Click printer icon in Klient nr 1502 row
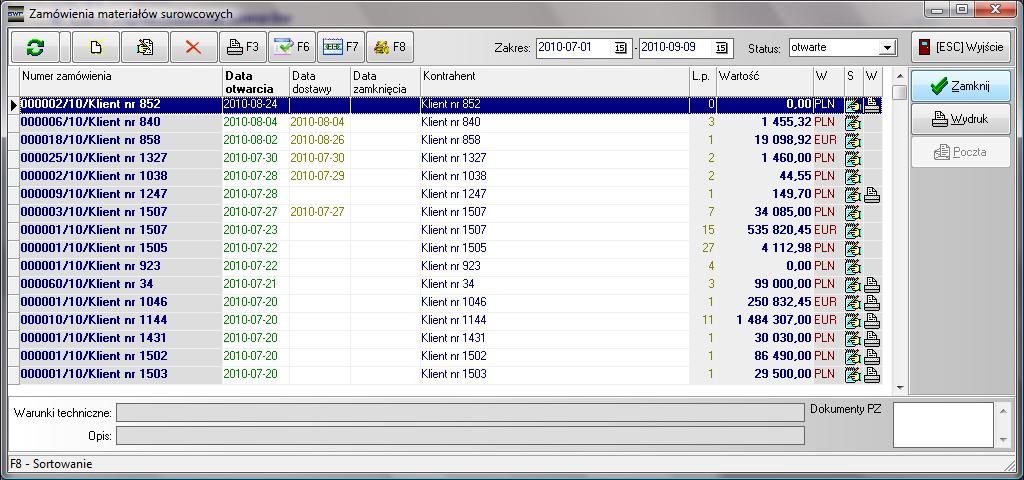Screen dimensions: 1024x480 pyautogui.click(x=872, y=357)
